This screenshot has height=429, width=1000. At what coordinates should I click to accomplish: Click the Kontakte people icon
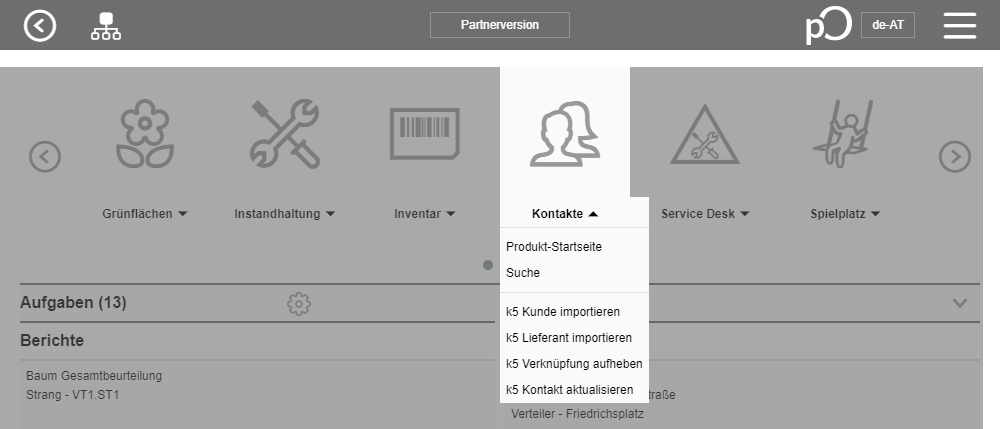pos(564,134)
